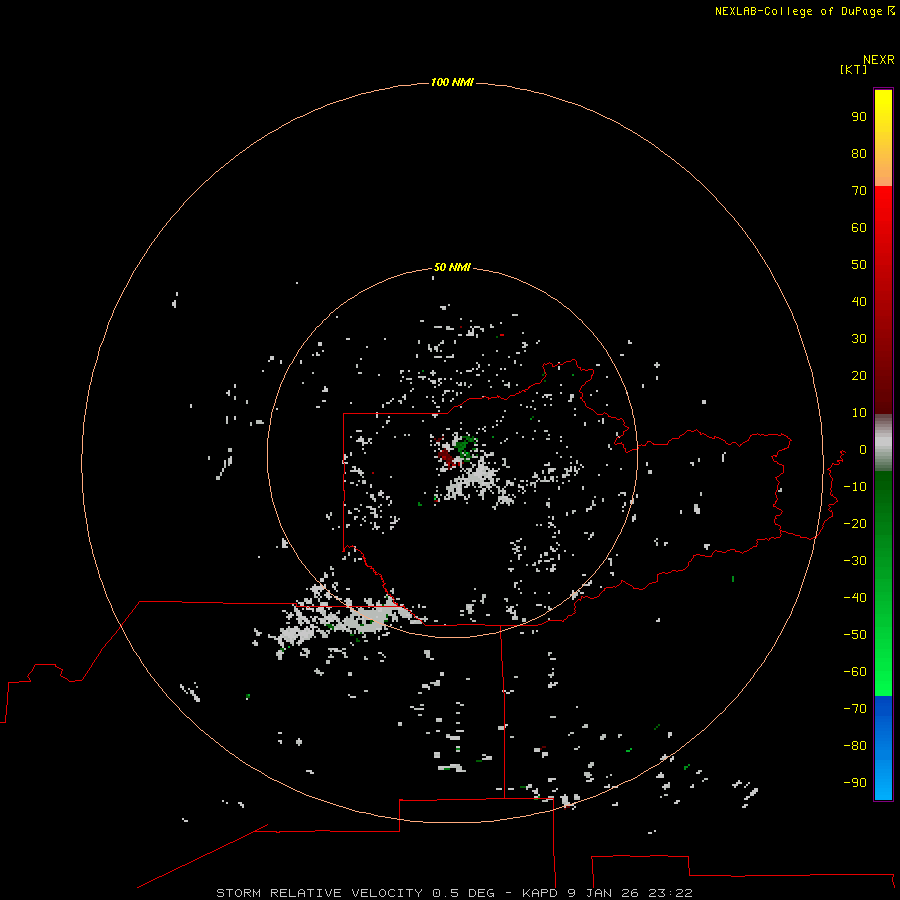Click the positive 70 knot scale label
Viewport: 900px width, 900px height.
point(859,191)
